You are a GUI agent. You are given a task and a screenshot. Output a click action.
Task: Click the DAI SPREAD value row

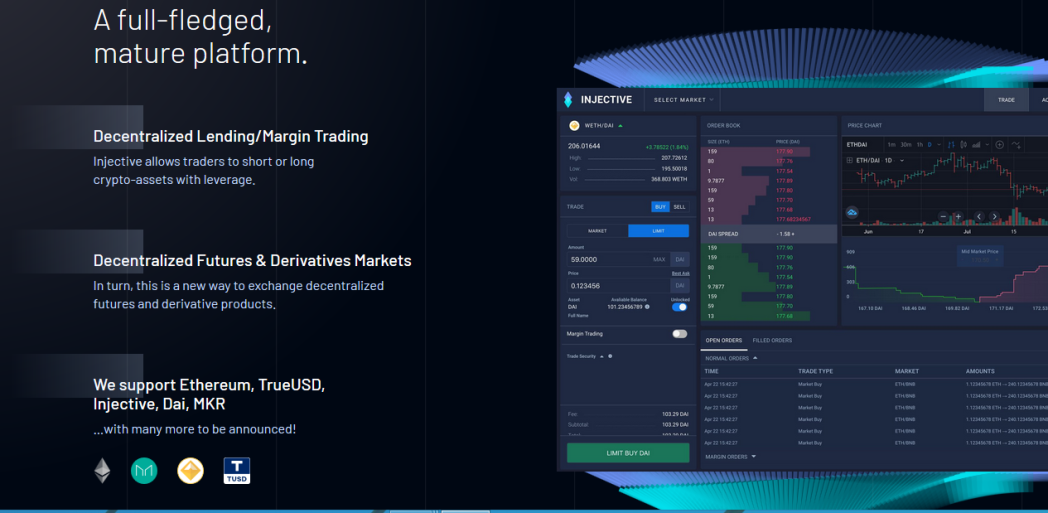(769, 234)
